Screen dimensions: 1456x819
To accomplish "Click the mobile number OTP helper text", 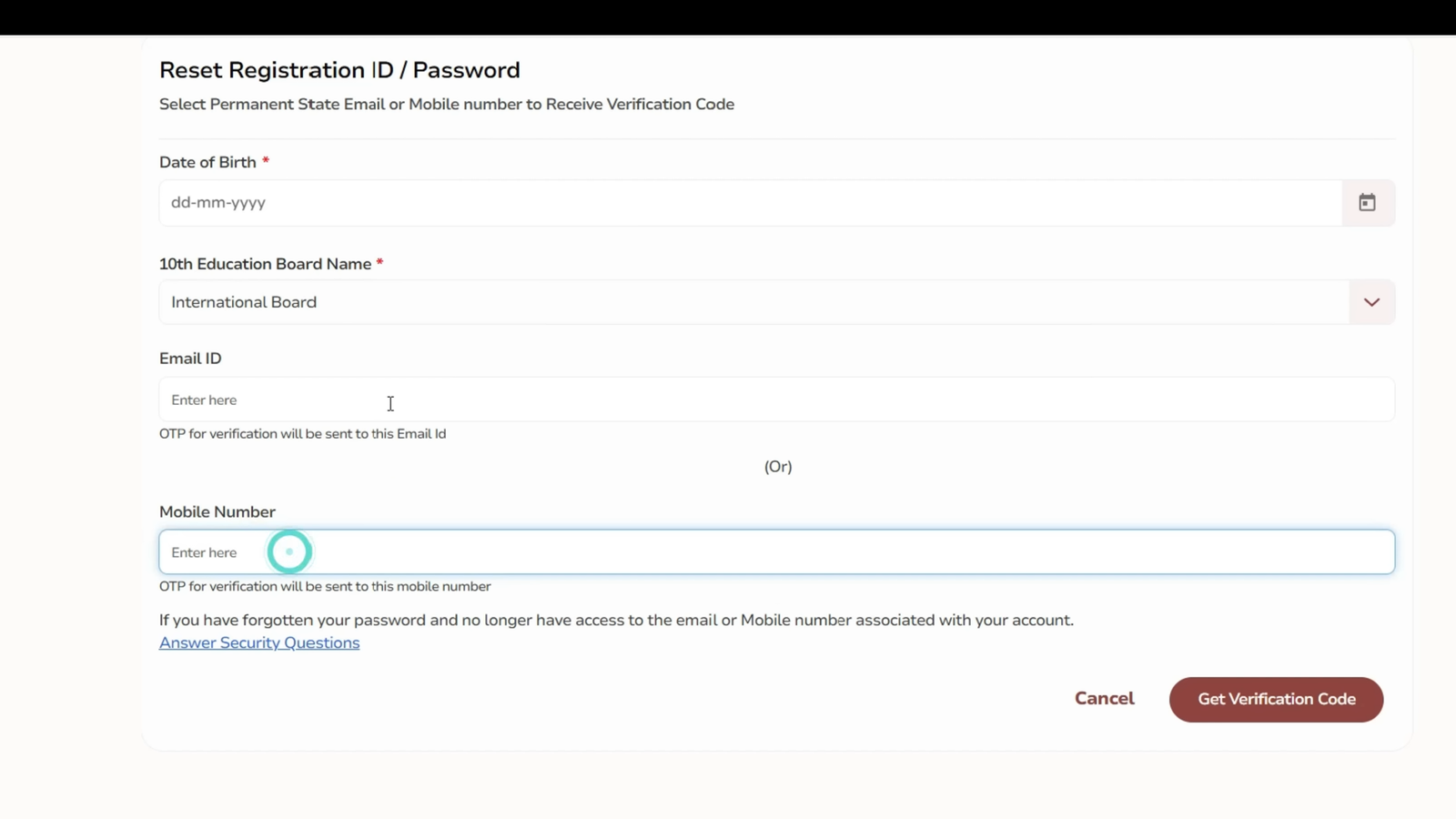I will coord(325,587).
